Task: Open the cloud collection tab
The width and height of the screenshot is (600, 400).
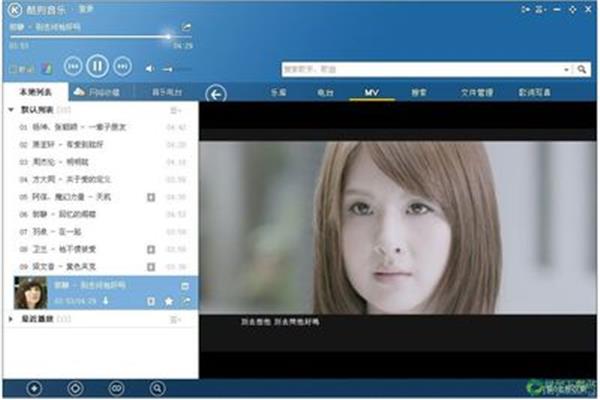Action: (x=96, y=92)
